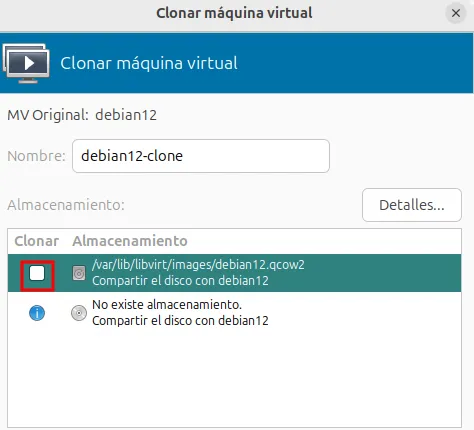Click the blue info icon in Clonar column
Image resolution: width=474 pixels, height=430 pixels.
(37, 313)
